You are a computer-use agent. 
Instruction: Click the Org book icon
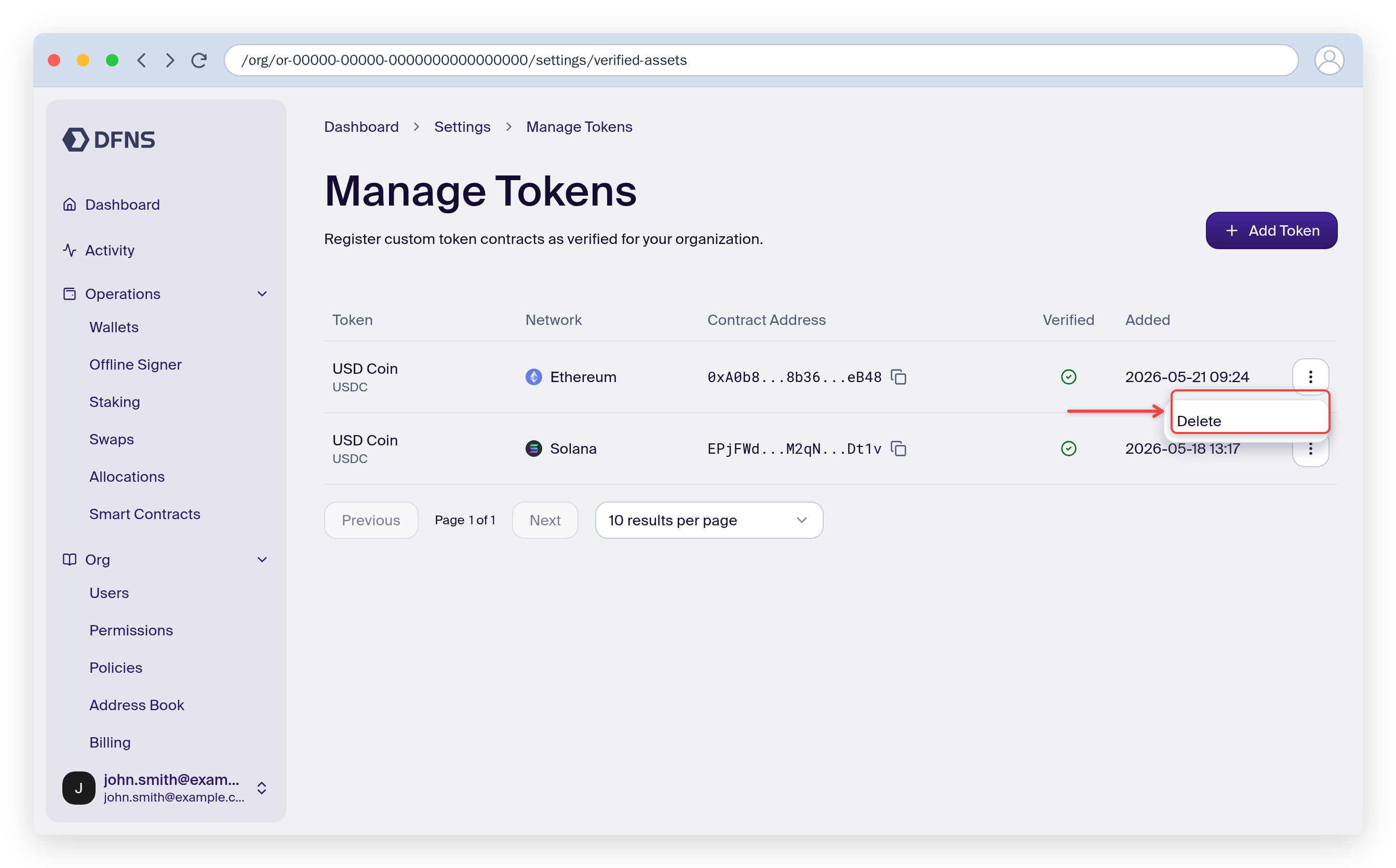tap(70, 560)
